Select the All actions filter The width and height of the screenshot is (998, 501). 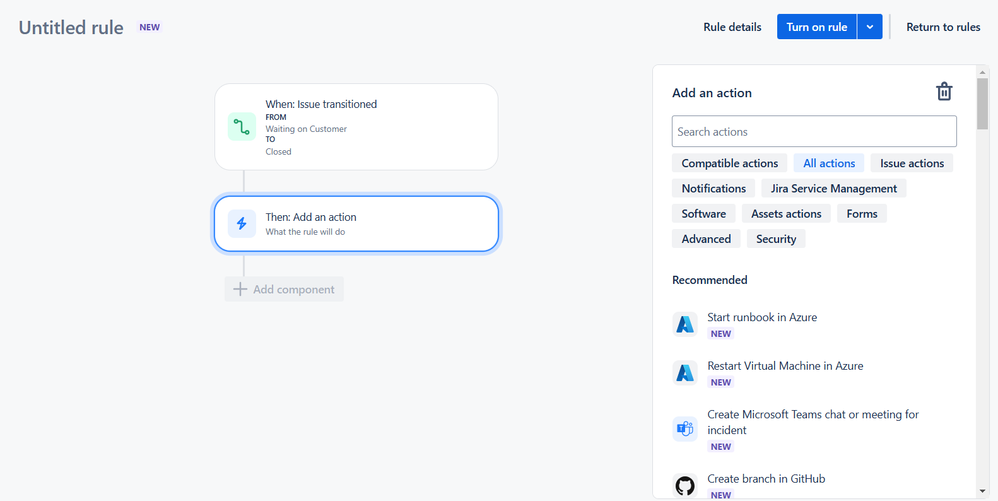pos(829,163)
